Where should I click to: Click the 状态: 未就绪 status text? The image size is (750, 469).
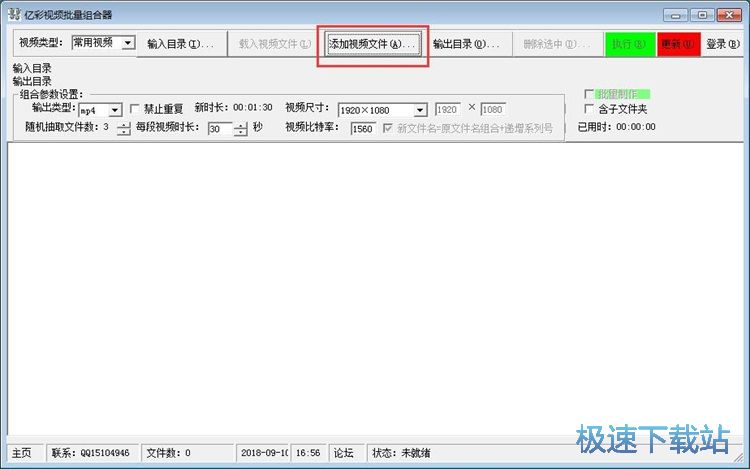pyautogui.click(x=401, y=453)
